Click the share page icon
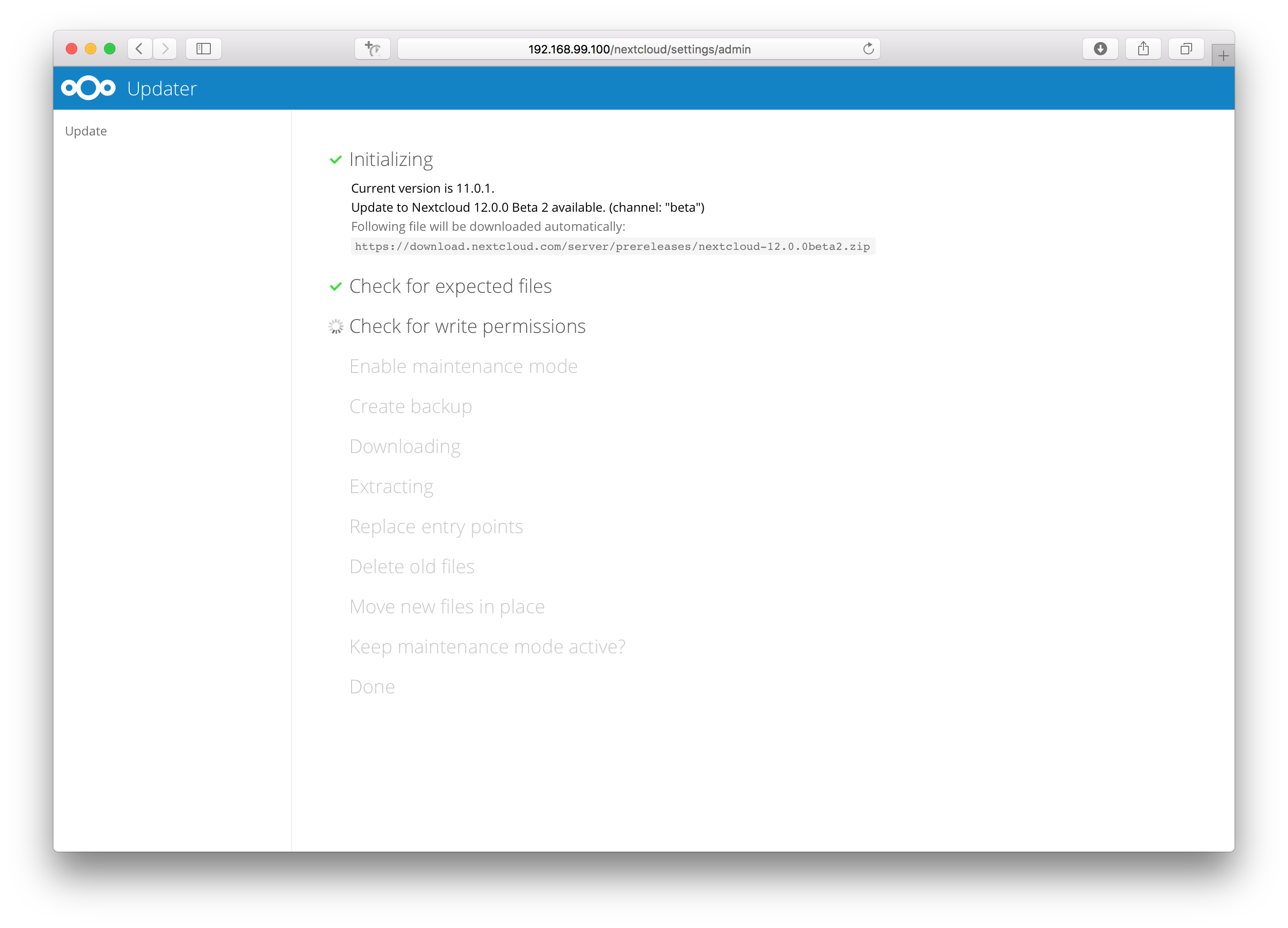 1143,47
